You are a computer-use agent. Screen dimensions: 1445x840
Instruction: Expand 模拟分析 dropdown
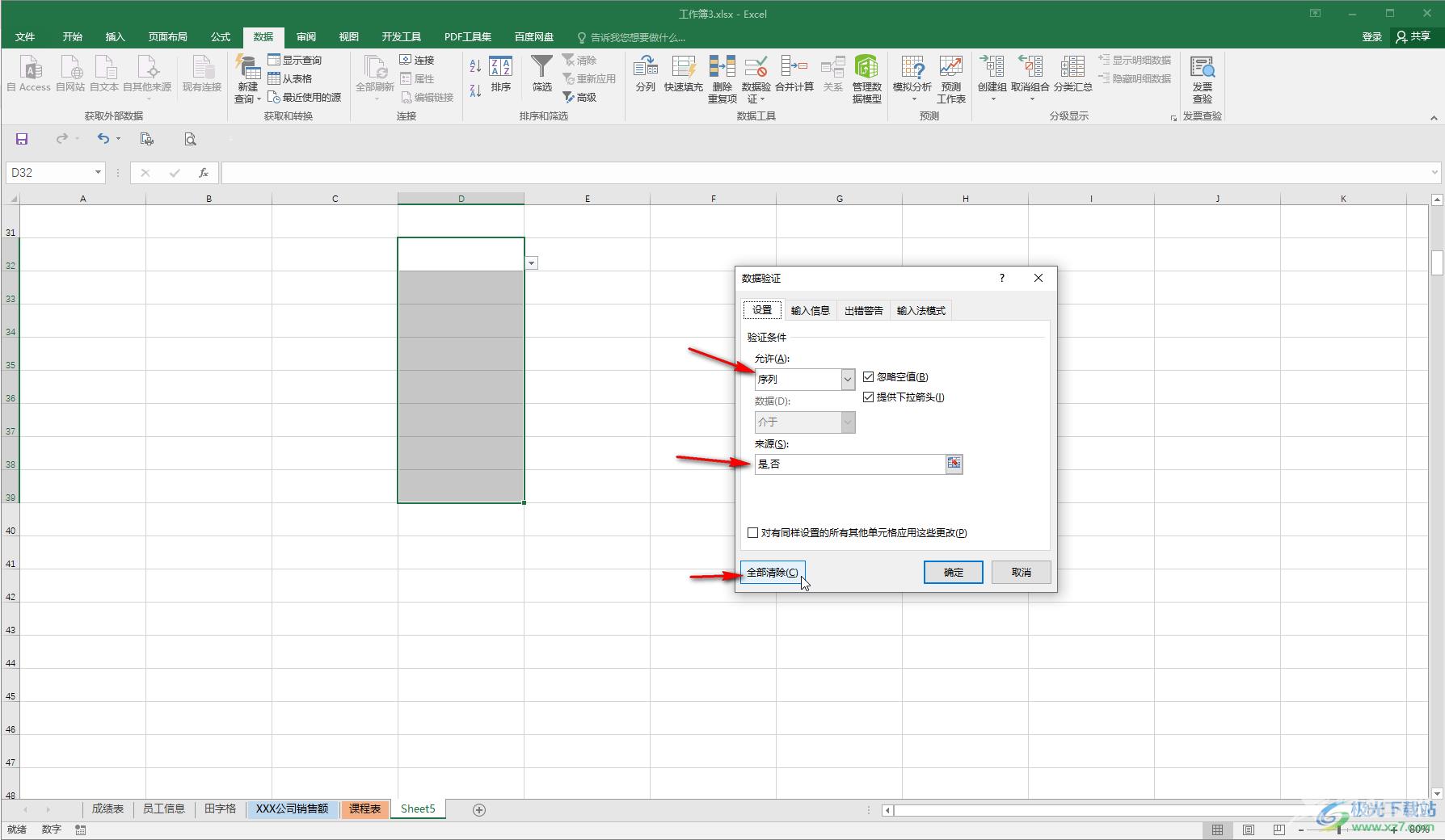pyautogui.click(x=914, y=99)
